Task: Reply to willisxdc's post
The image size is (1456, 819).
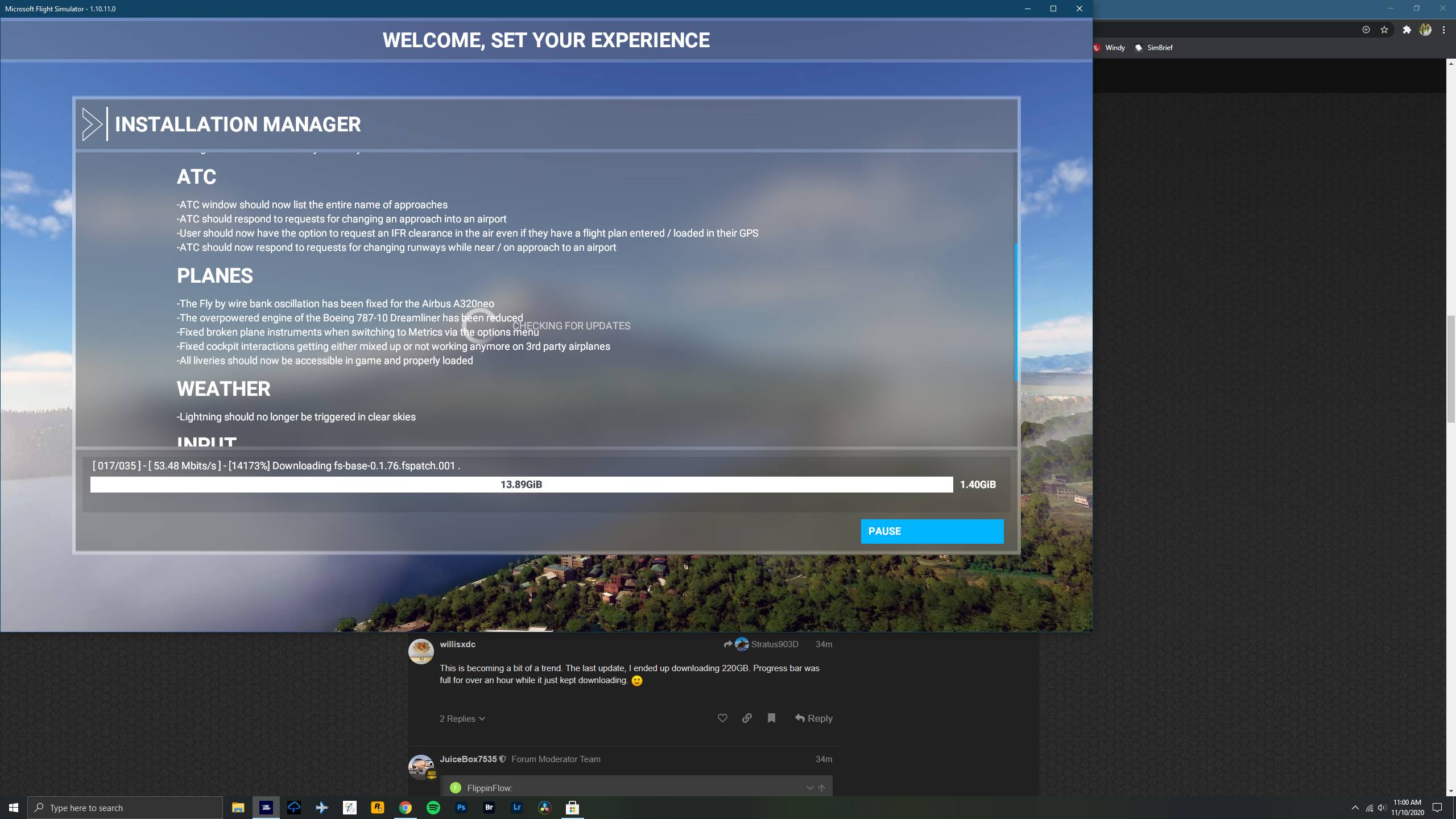Action: [813, 718]
